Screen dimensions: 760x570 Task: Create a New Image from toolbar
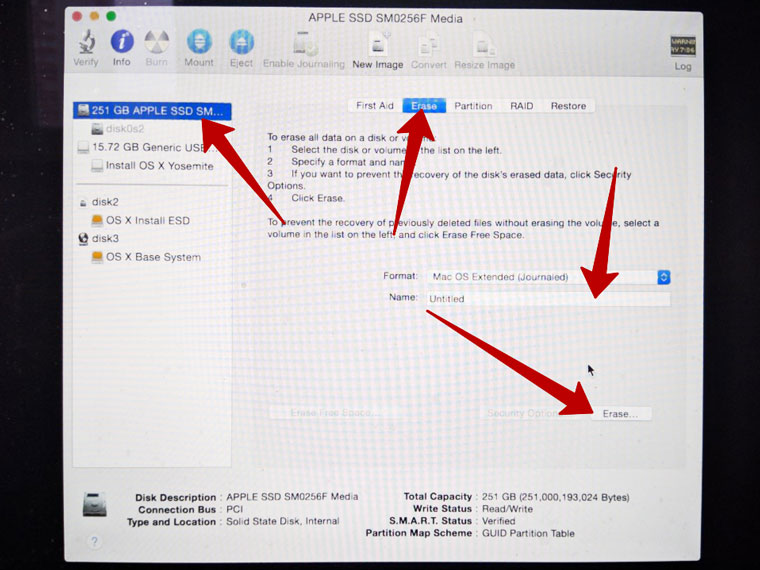378,43
